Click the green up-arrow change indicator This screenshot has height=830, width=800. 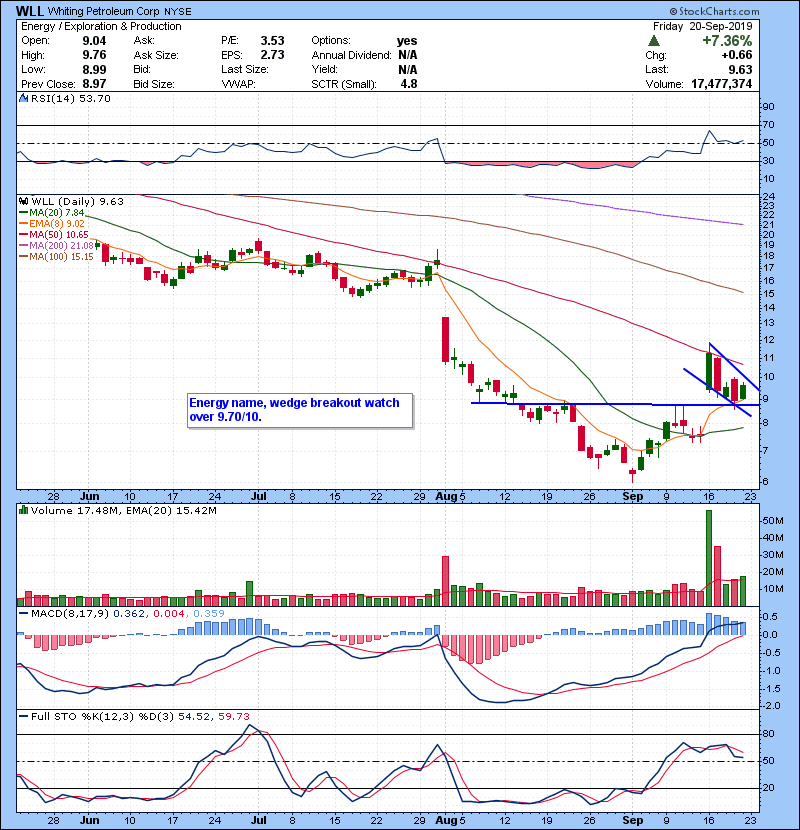(x=654, y=41)
